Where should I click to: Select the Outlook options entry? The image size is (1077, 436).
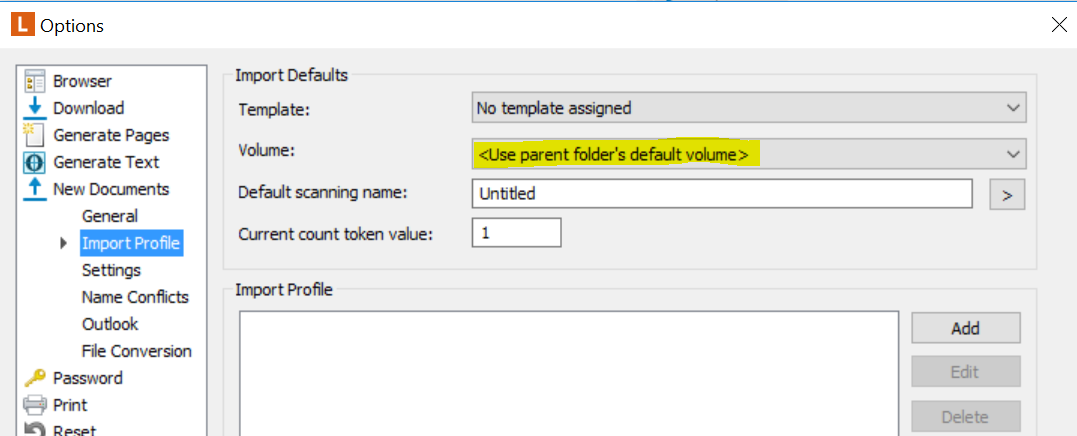110,324
